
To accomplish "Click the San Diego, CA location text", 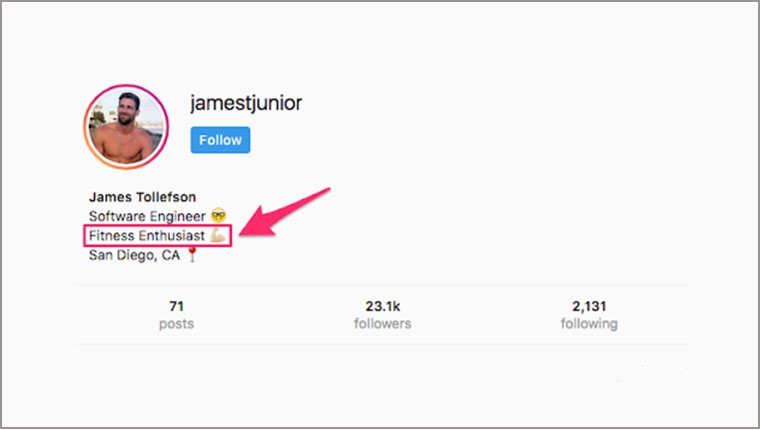I will pyautogui.click(x=134, y=255).
